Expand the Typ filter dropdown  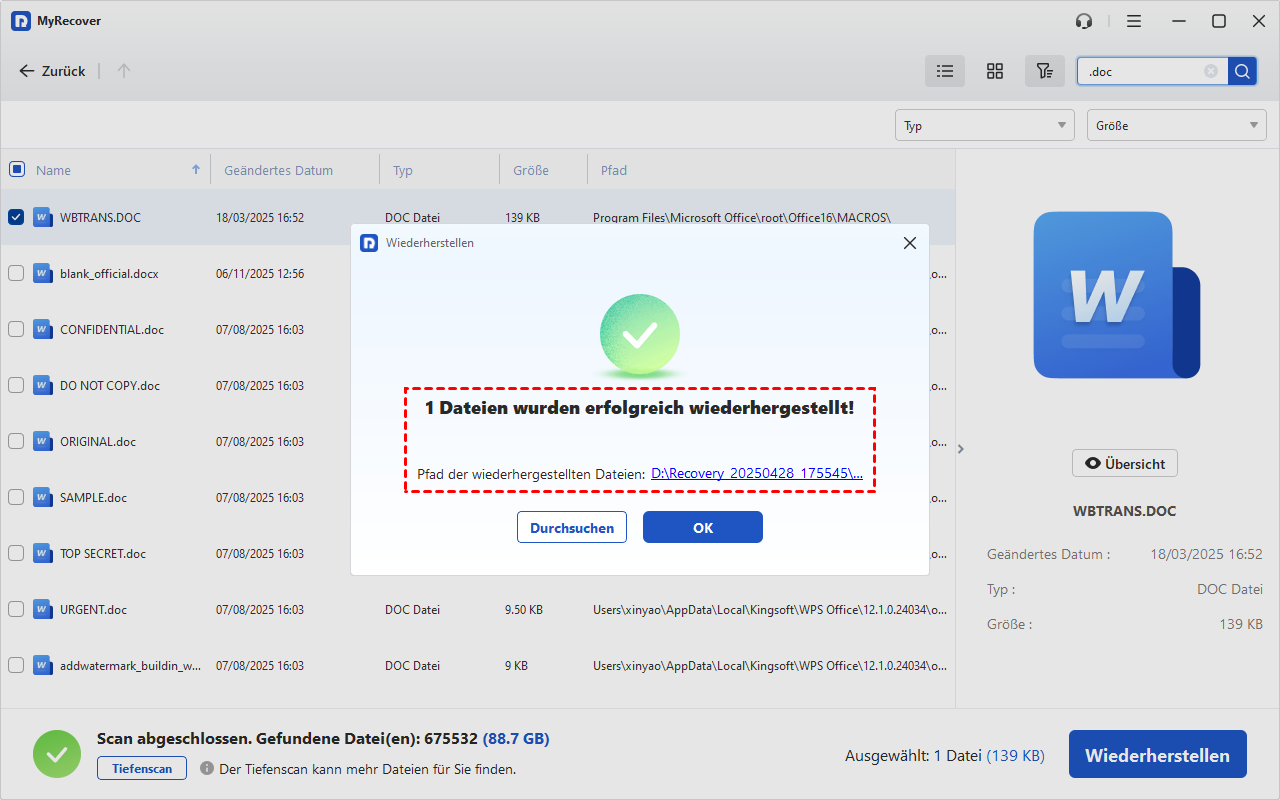point(984,126)
